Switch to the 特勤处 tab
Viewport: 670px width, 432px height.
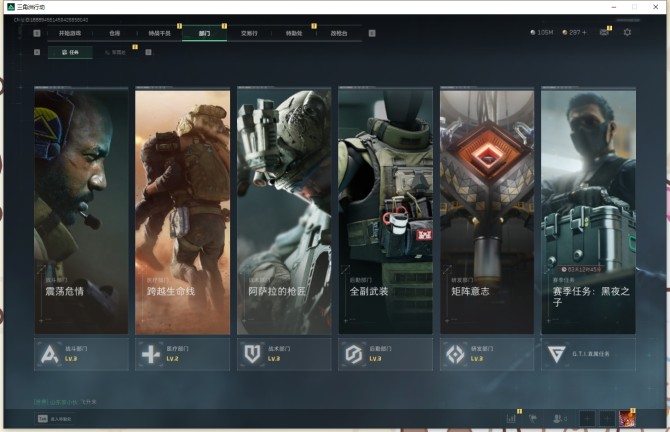294,33
